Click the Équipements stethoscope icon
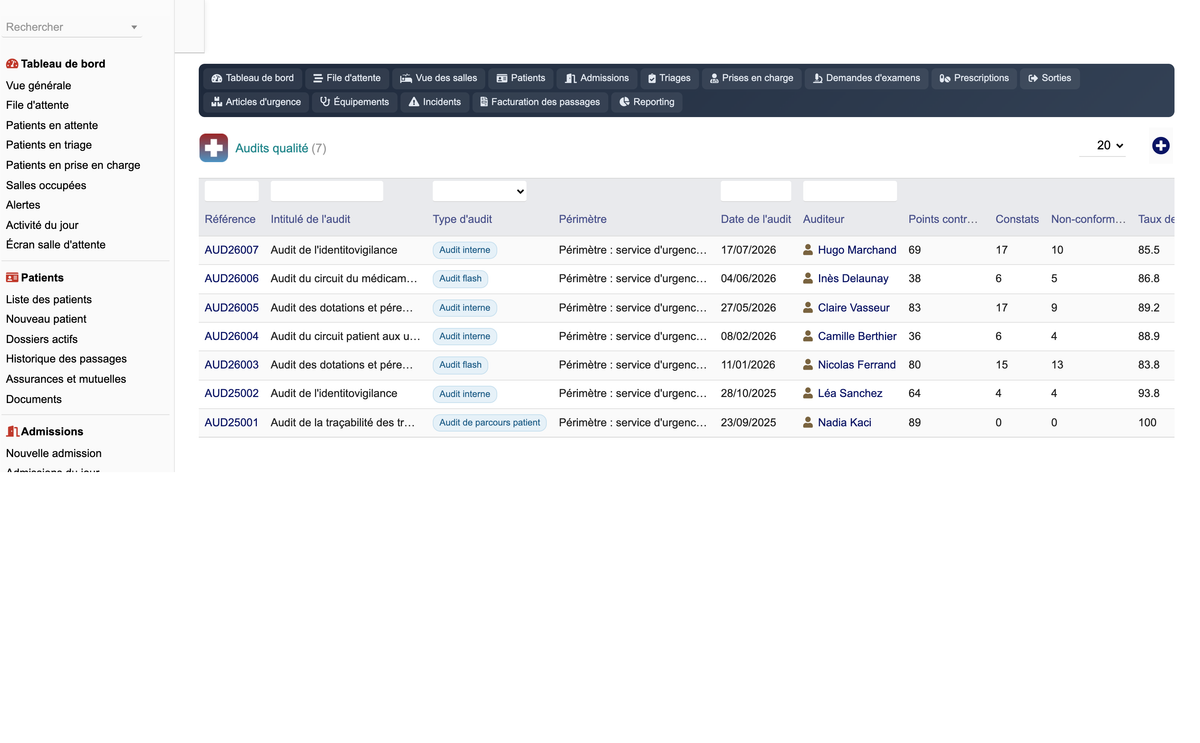1200x743 pixels. coord(325,102)
